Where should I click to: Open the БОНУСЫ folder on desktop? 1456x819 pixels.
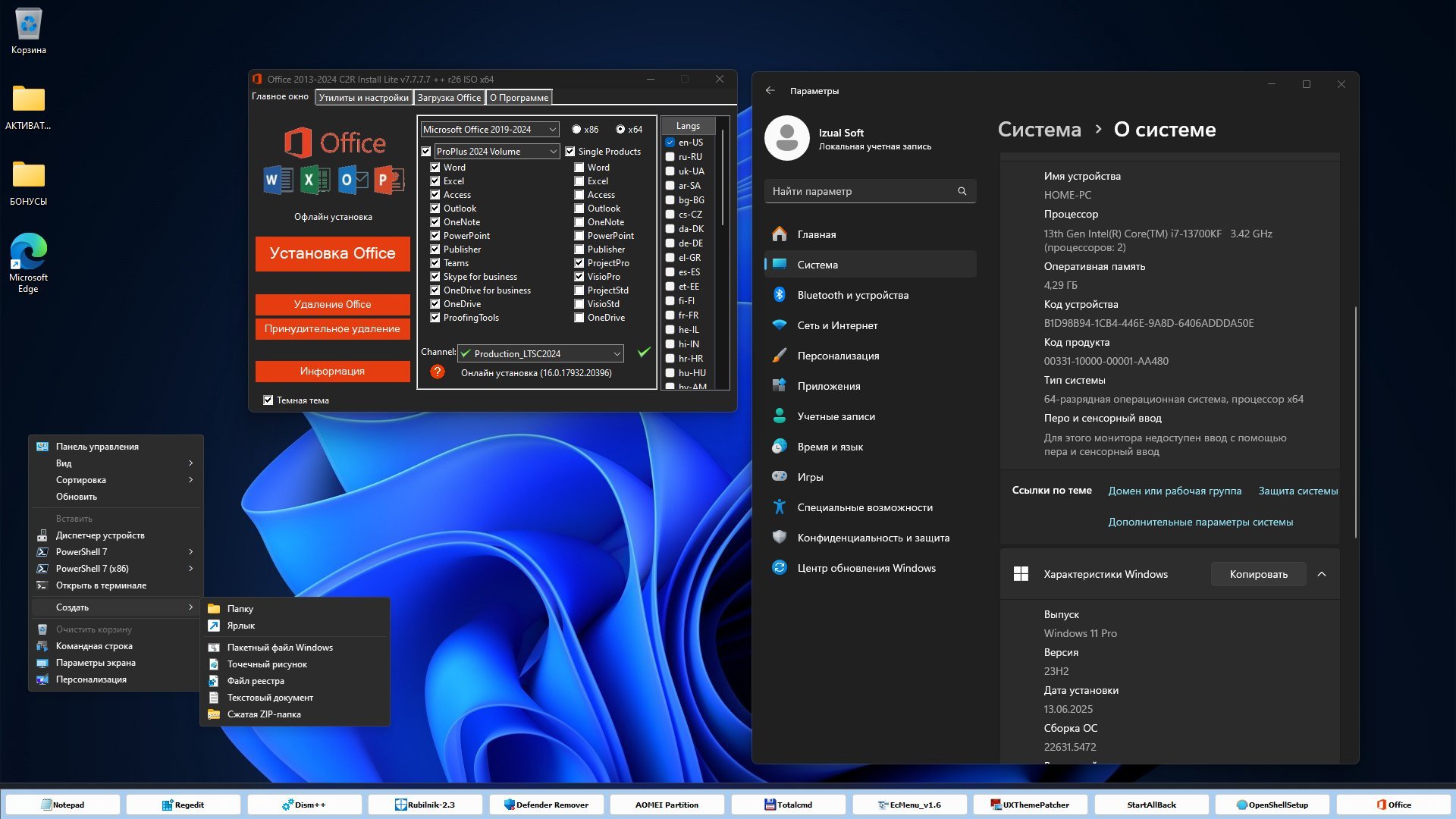tap(28, 183)
